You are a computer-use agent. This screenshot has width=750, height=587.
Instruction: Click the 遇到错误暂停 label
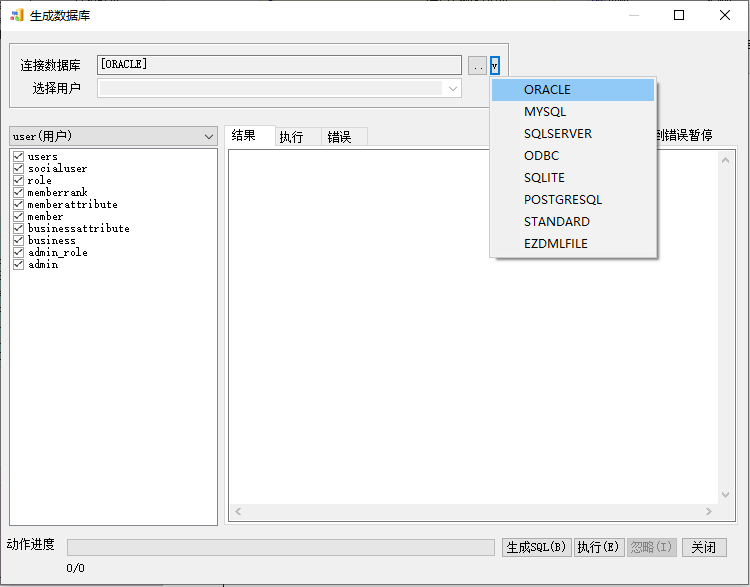click(684, 135)
